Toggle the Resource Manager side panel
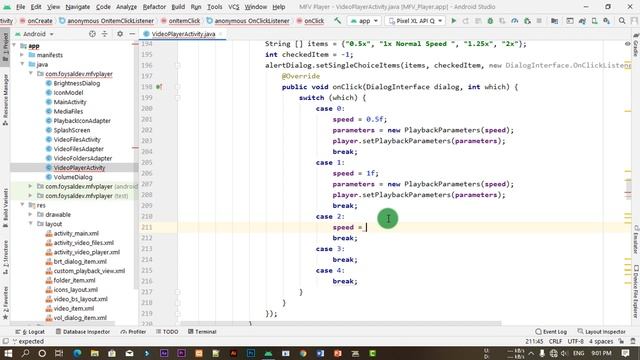 click(5, 100)
